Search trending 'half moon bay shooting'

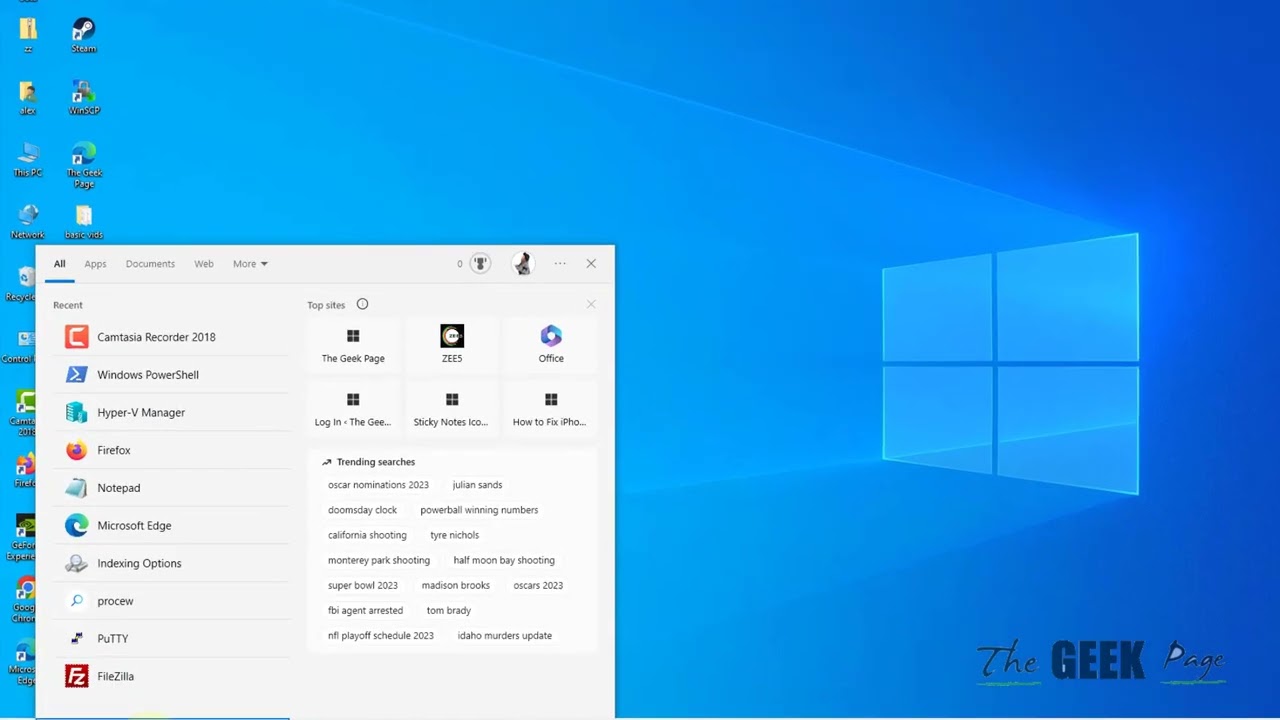504,560
